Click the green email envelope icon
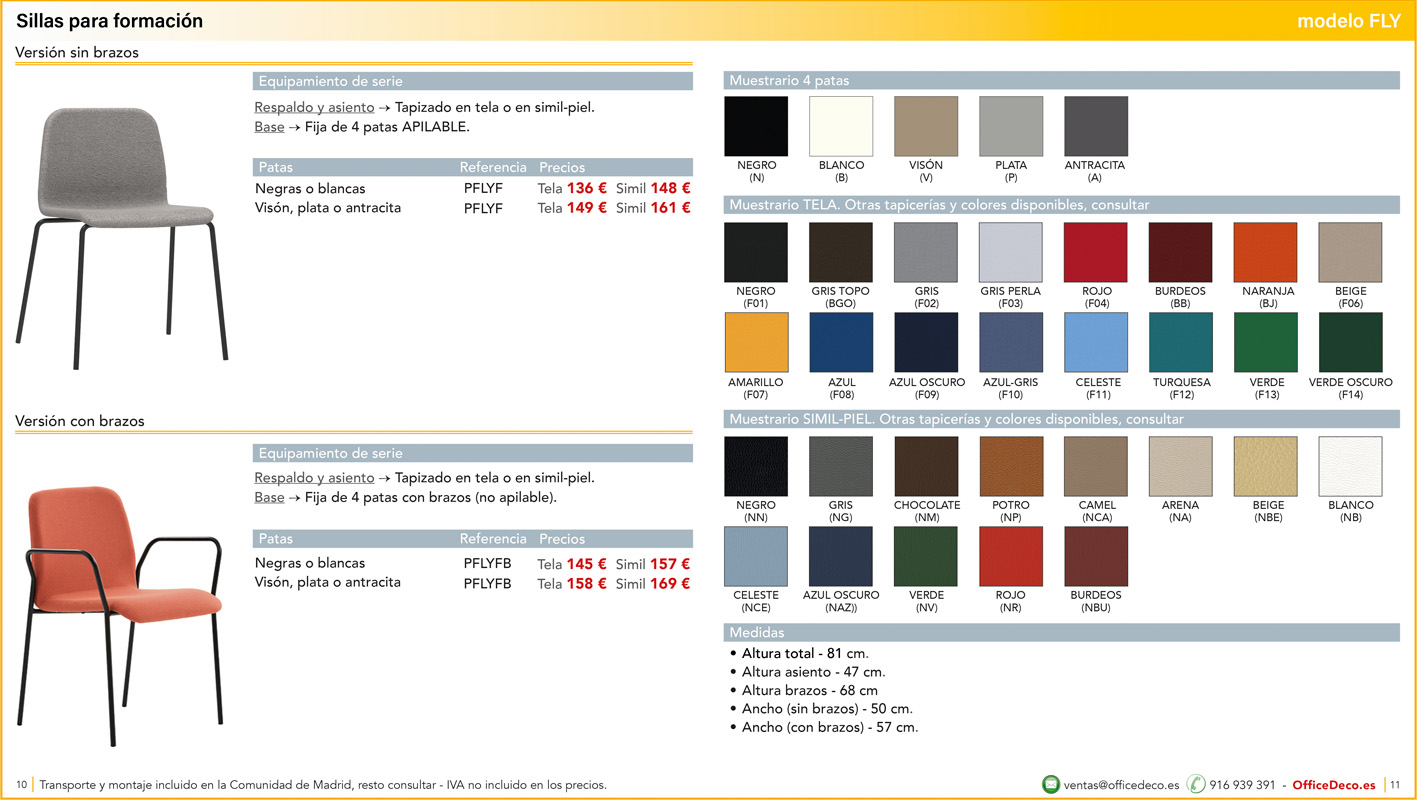Viewport: 1417px width, 800px height. pyautogui.click(x=1050, y=784)
